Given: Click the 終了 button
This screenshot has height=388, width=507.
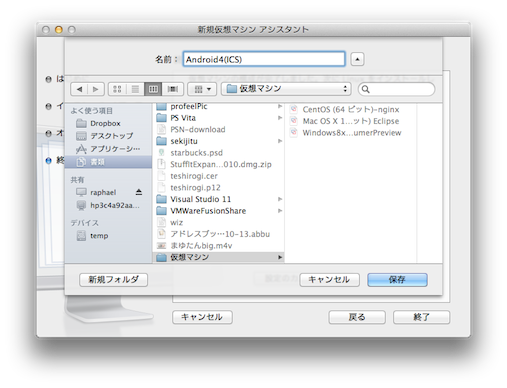Looking at the screenshot, I should pyautogui.click(x=421, y=317).
